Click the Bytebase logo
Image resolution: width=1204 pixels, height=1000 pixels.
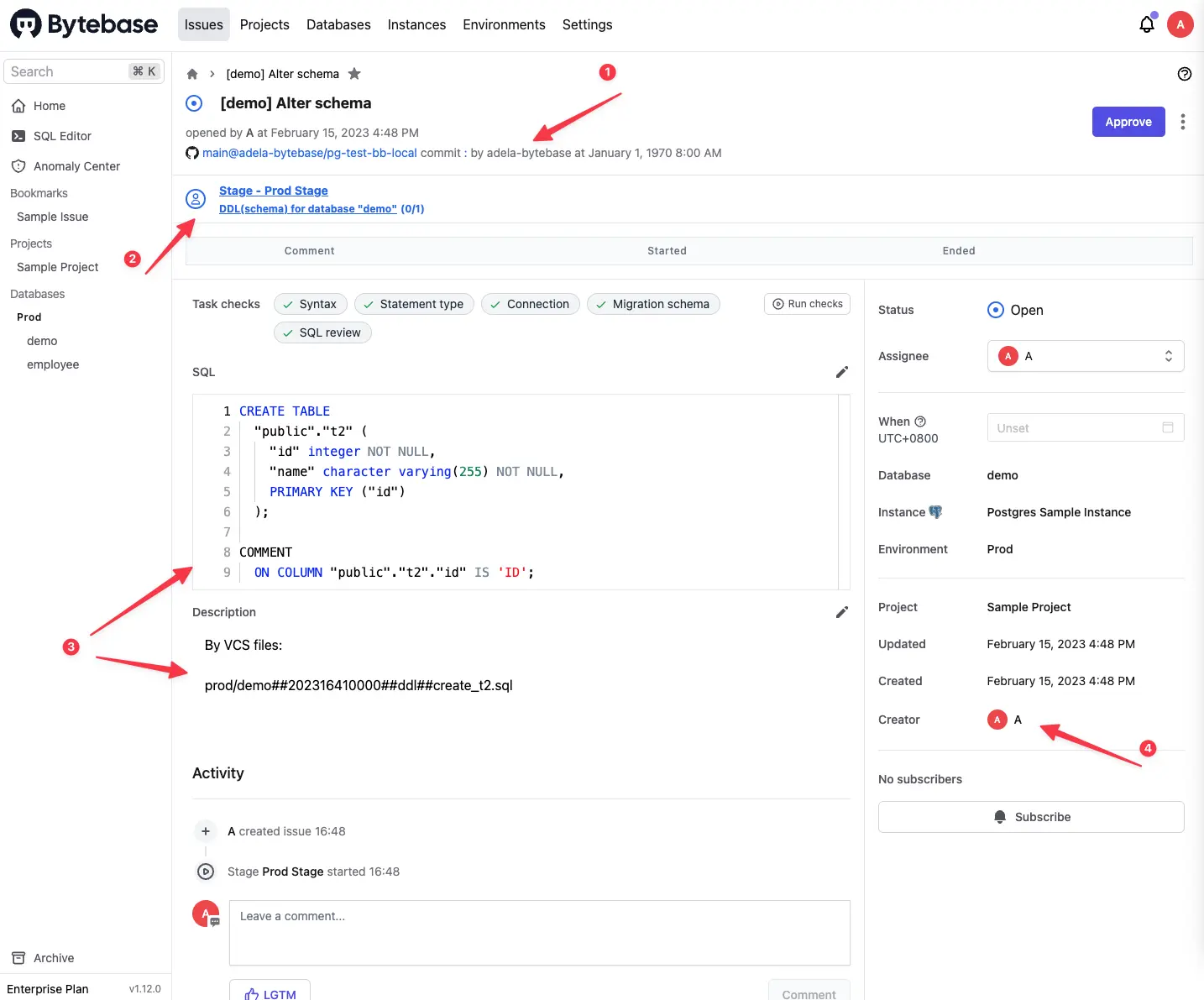tap(84, 24)
